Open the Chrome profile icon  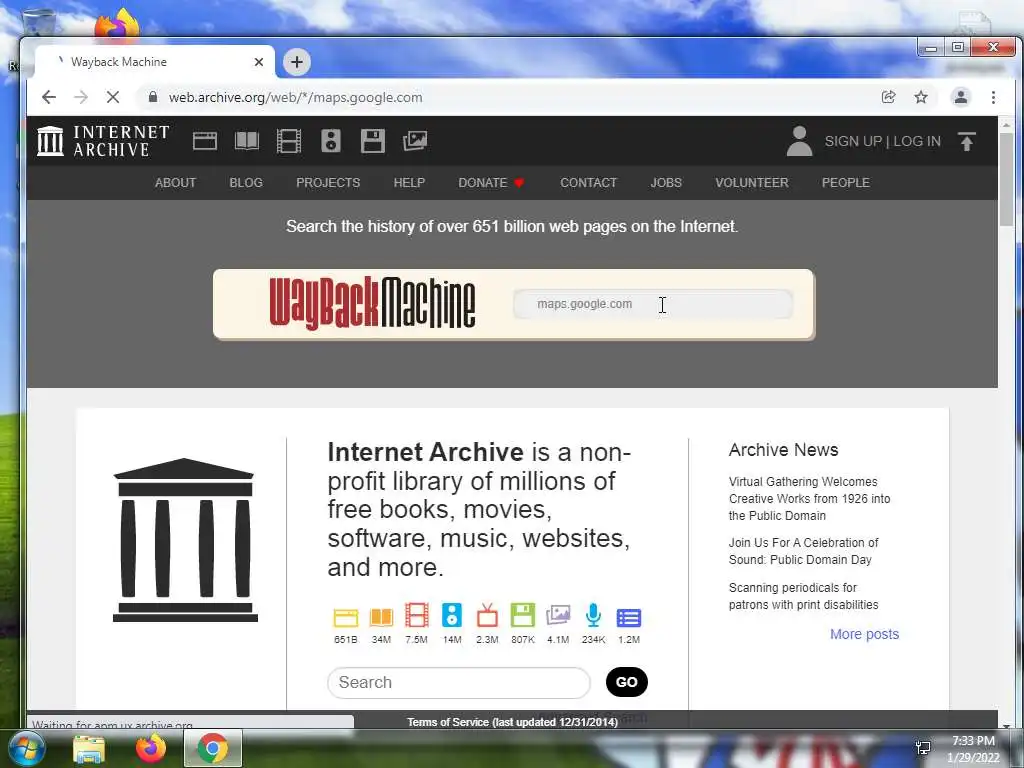(961, 97)
